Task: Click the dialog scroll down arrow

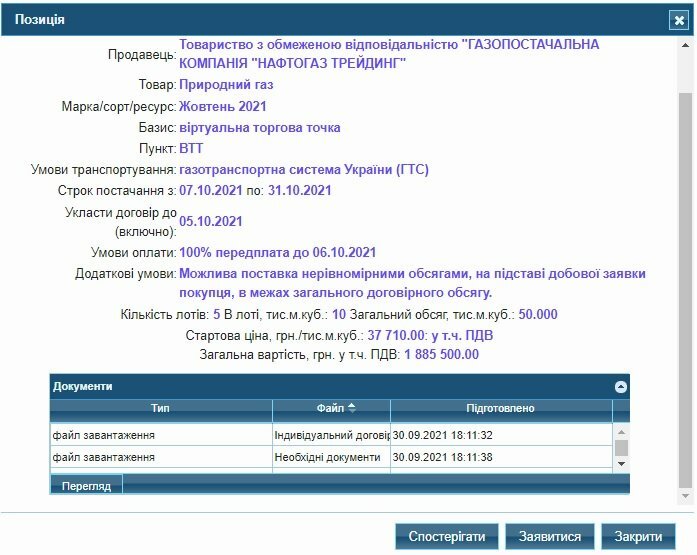Action: pyautogui.click(x=685, y=496)
